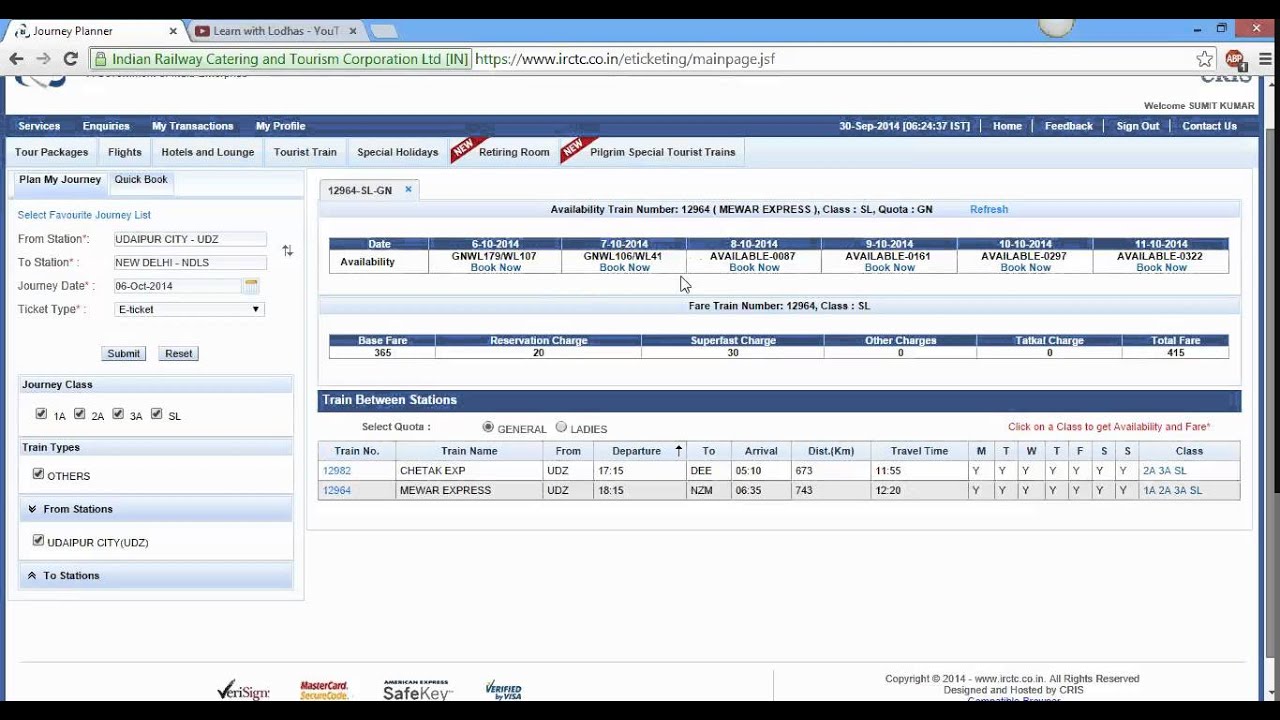Select class SL for CHETAK EXP
Screen dimensions: 1280x720
[x=1180, y=470]
